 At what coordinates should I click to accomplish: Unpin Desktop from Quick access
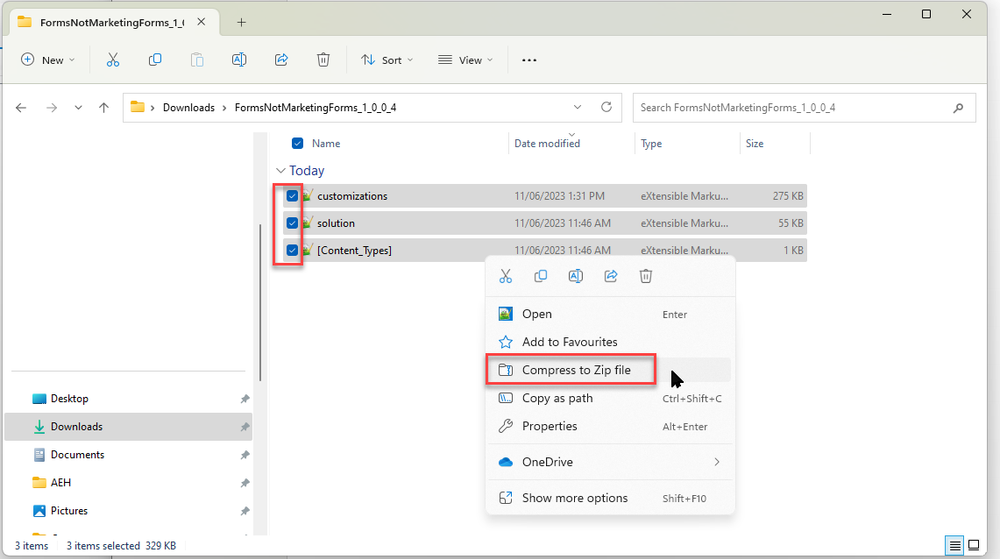[x=245, y=399]
